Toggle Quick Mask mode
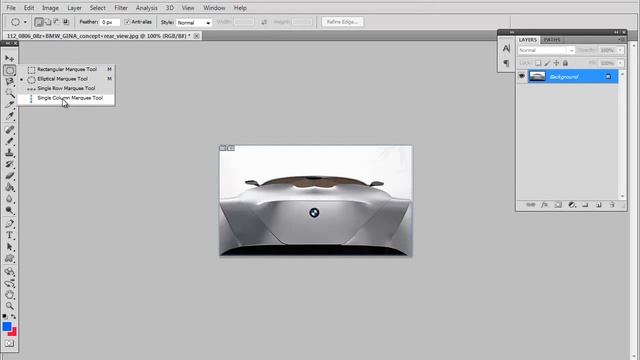This screenshot has width=640, height=360. tap(9, 343)
